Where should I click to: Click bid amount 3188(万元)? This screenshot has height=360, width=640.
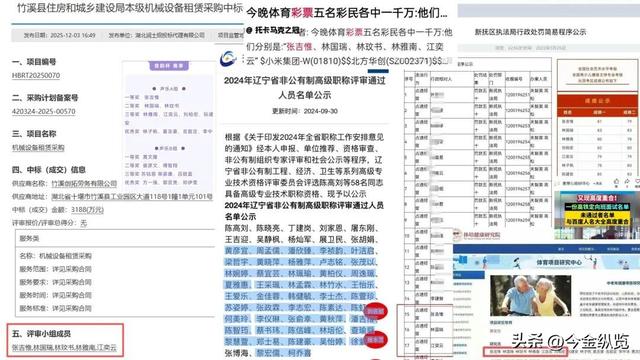tap(87, 210)
